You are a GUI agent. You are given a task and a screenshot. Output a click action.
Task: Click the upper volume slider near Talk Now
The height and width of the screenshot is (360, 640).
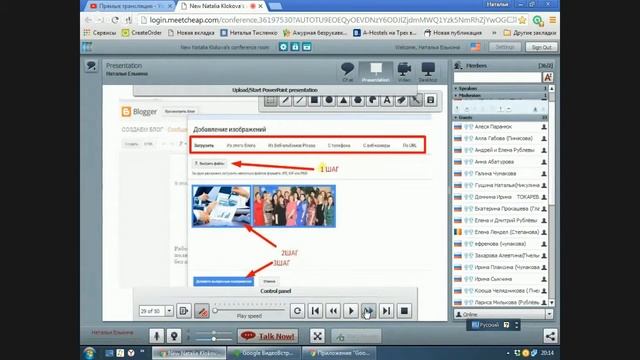click(213, 333)
